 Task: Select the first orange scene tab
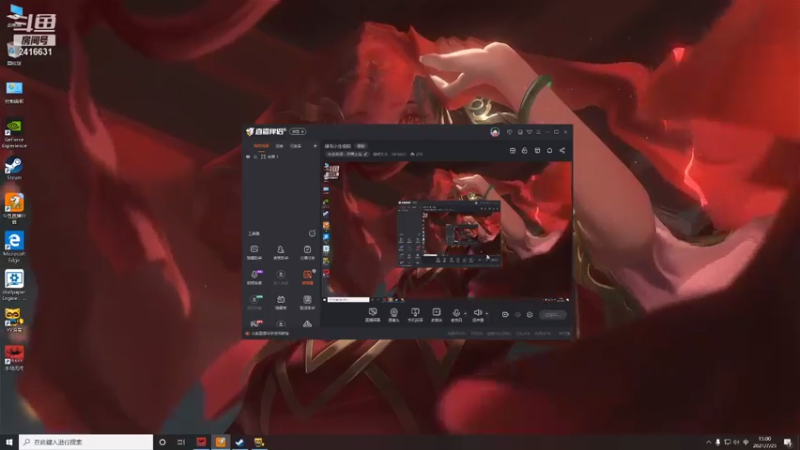coord(261,146)
